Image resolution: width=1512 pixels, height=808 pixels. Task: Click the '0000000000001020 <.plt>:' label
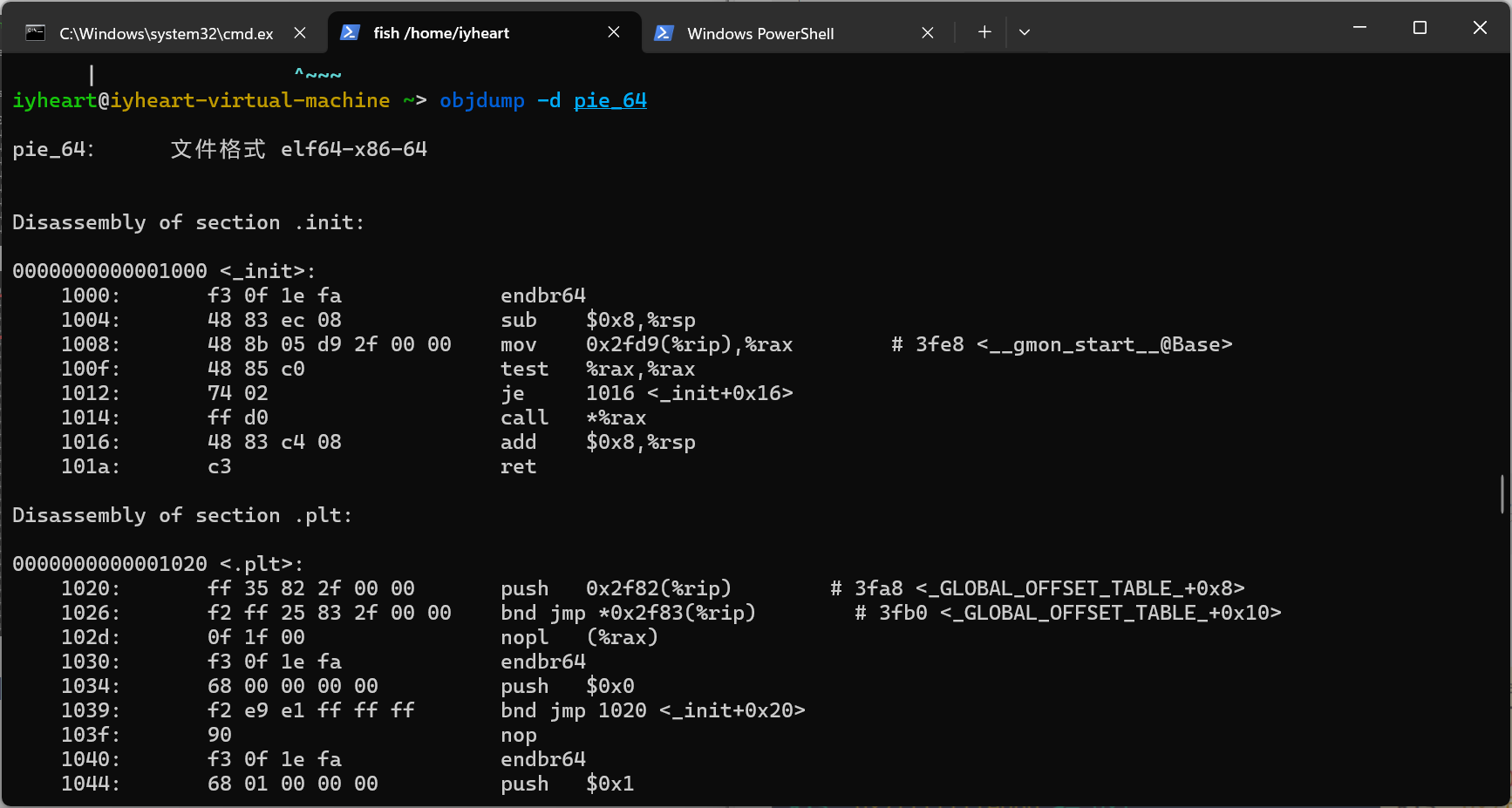click(x=158, y=564)
